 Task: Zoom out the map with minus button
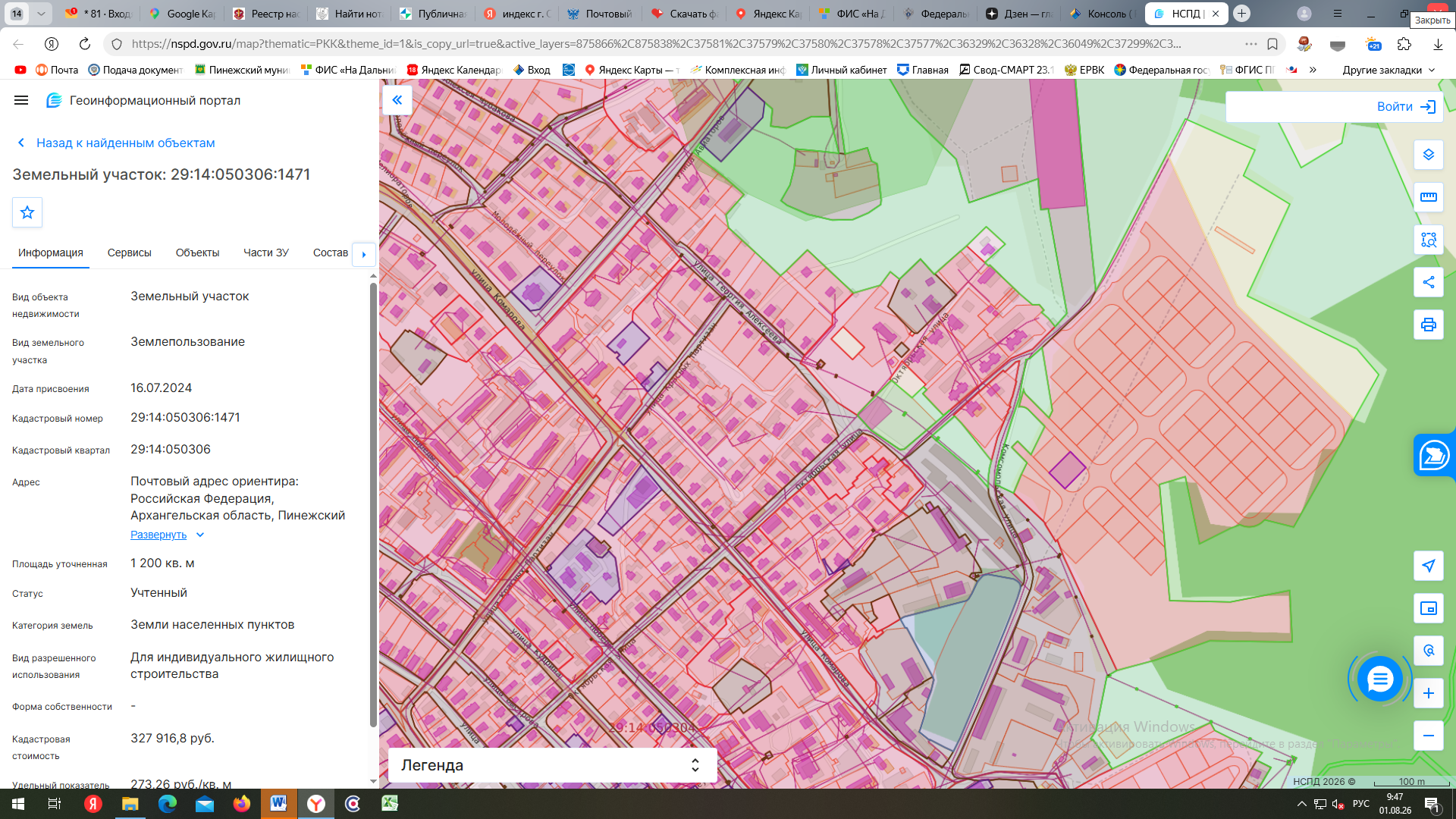tap(1429, 736)
